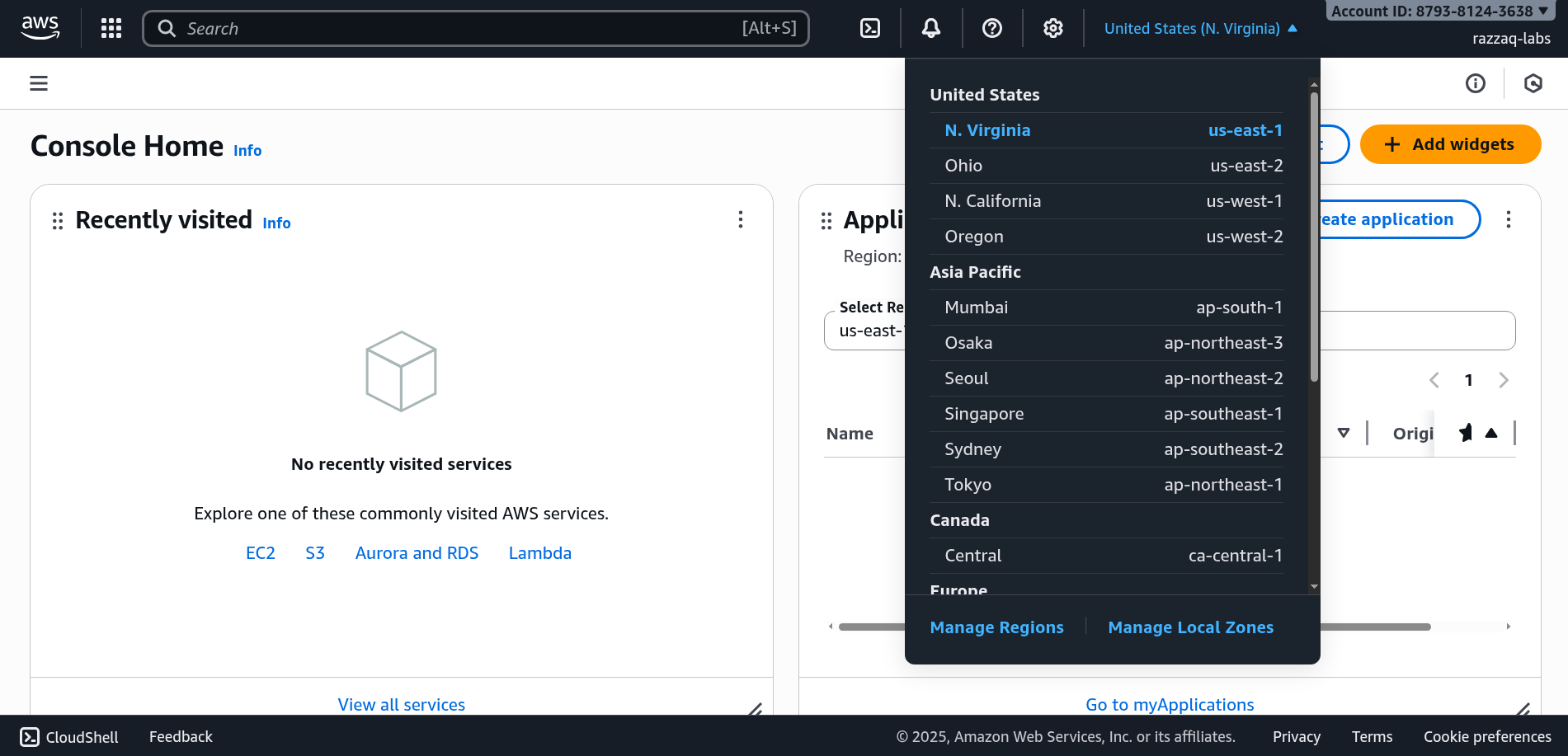Screen dimensions: 1568x756
Task: Focus the AWS search box
Action: (462, 29)
